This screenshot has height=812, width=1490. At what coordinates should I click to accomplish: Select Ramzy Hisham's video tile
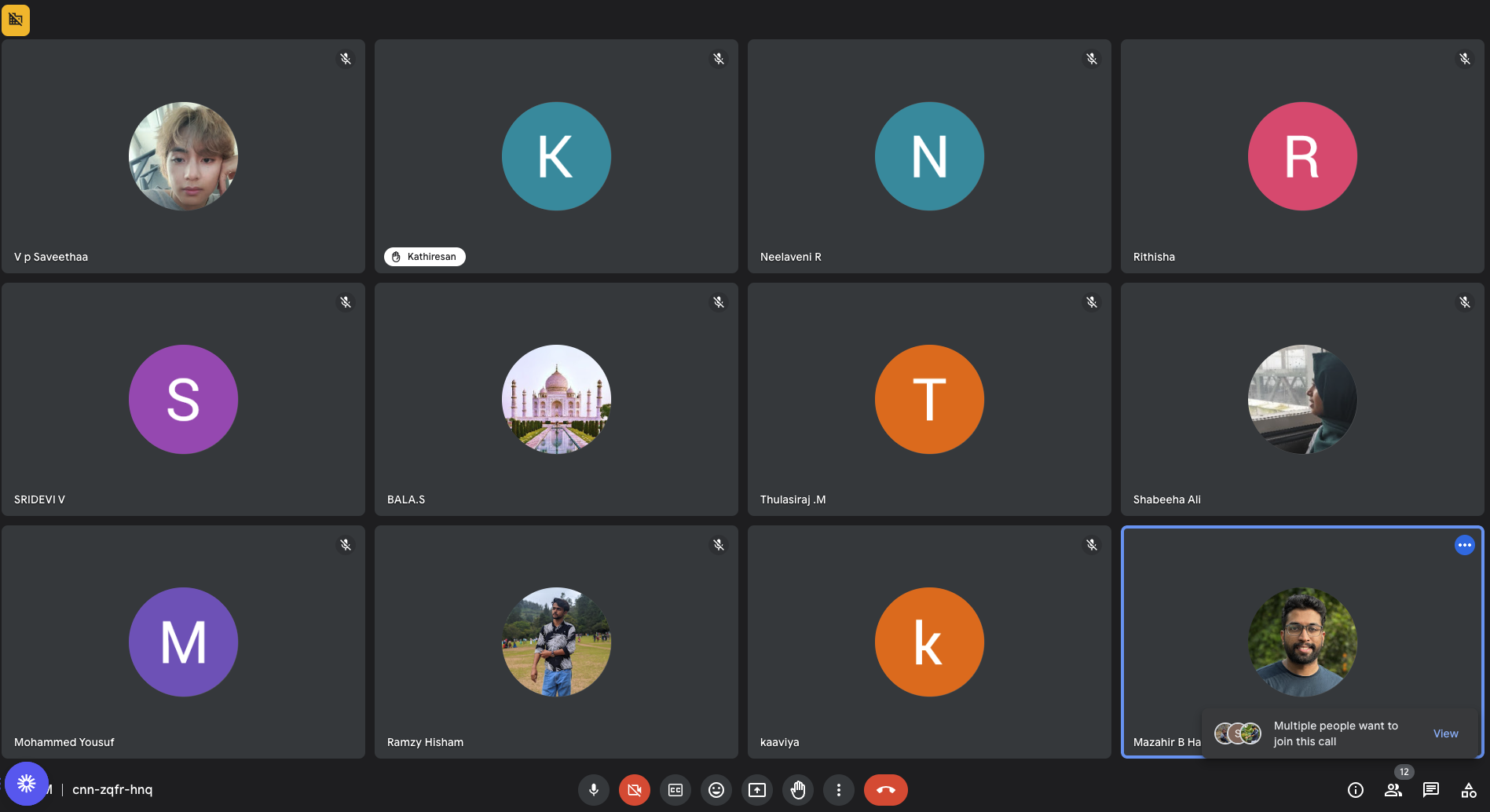(x=556, y=642)
